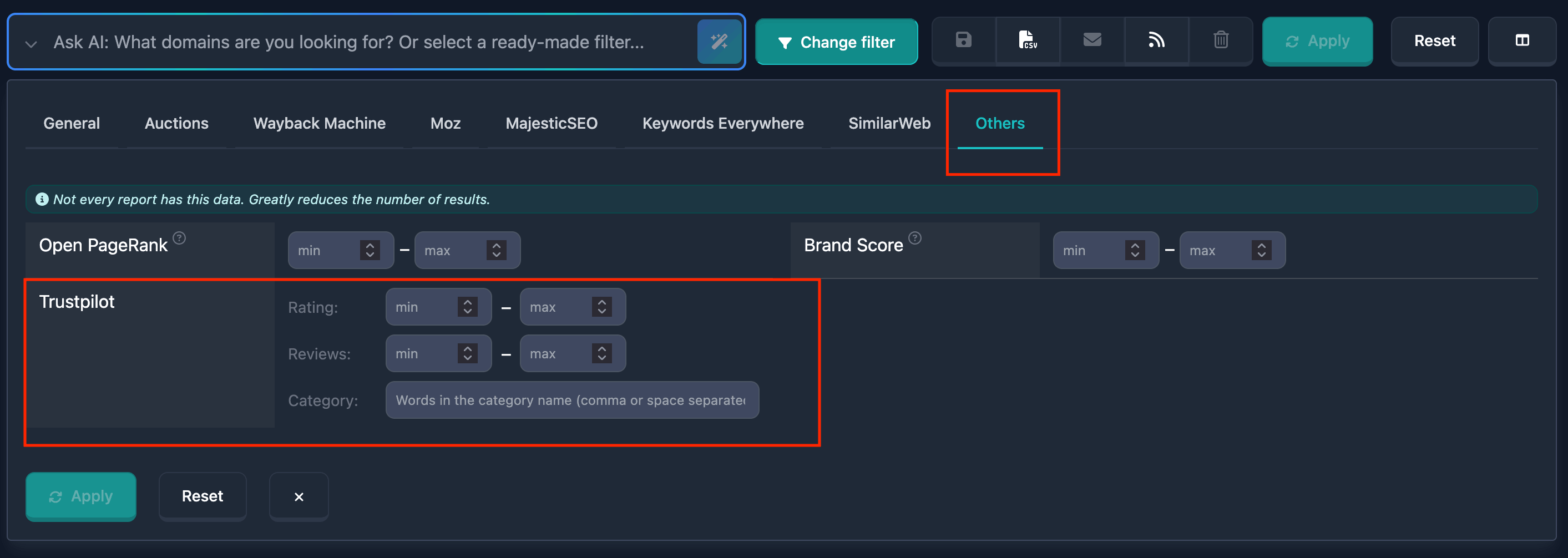Open the RSS feed icon

1156,40
